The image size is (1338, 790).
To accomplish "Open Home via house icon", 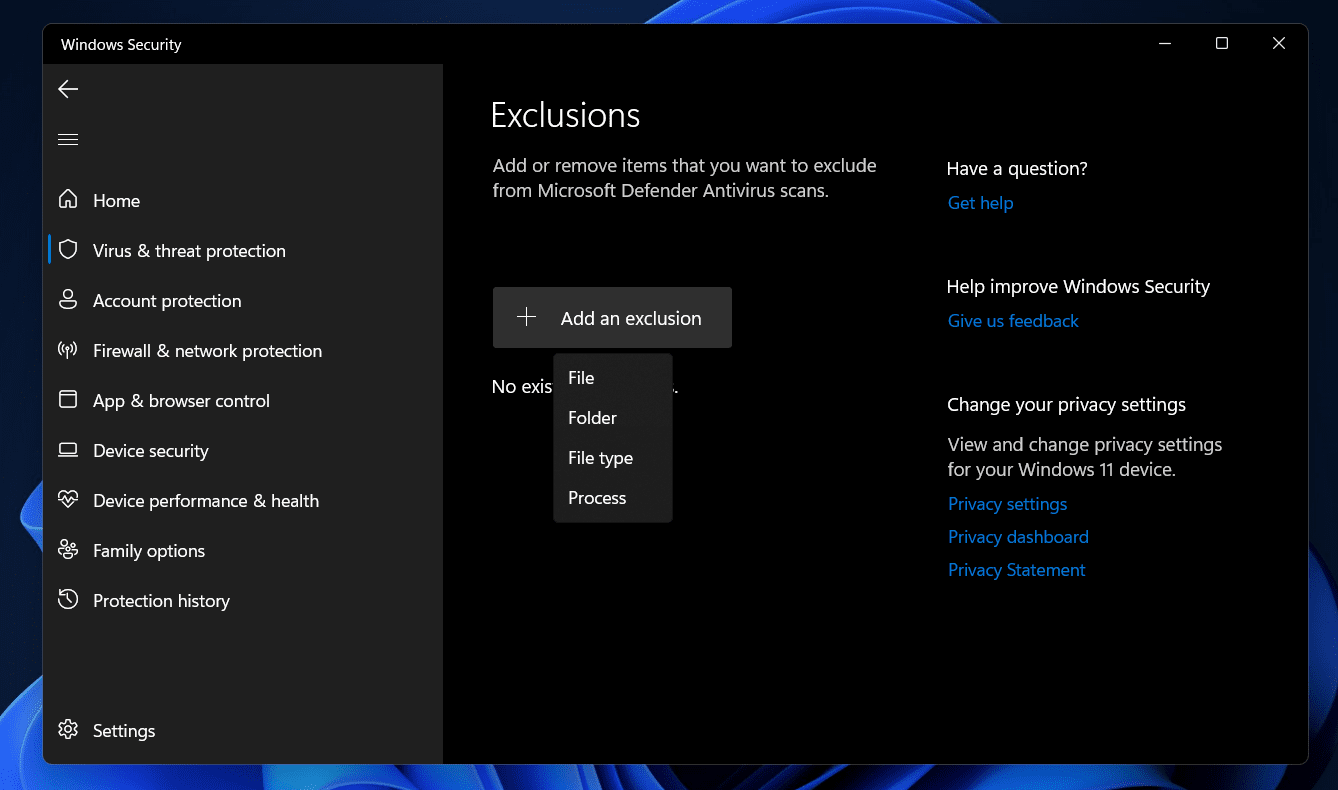I will tap(68, 200).
